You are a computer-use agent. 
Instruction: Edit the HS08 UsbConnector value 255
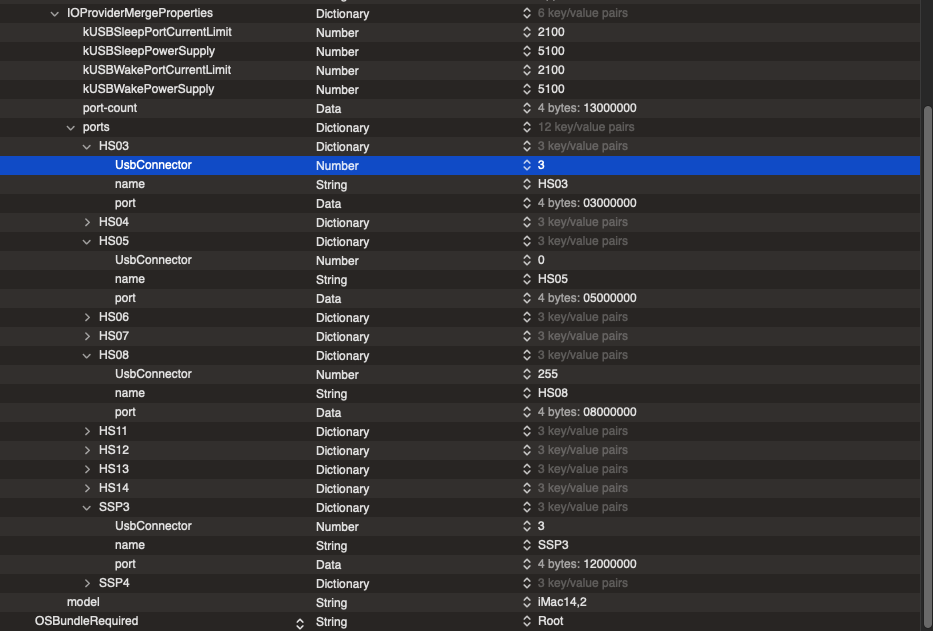click(548, 374)
